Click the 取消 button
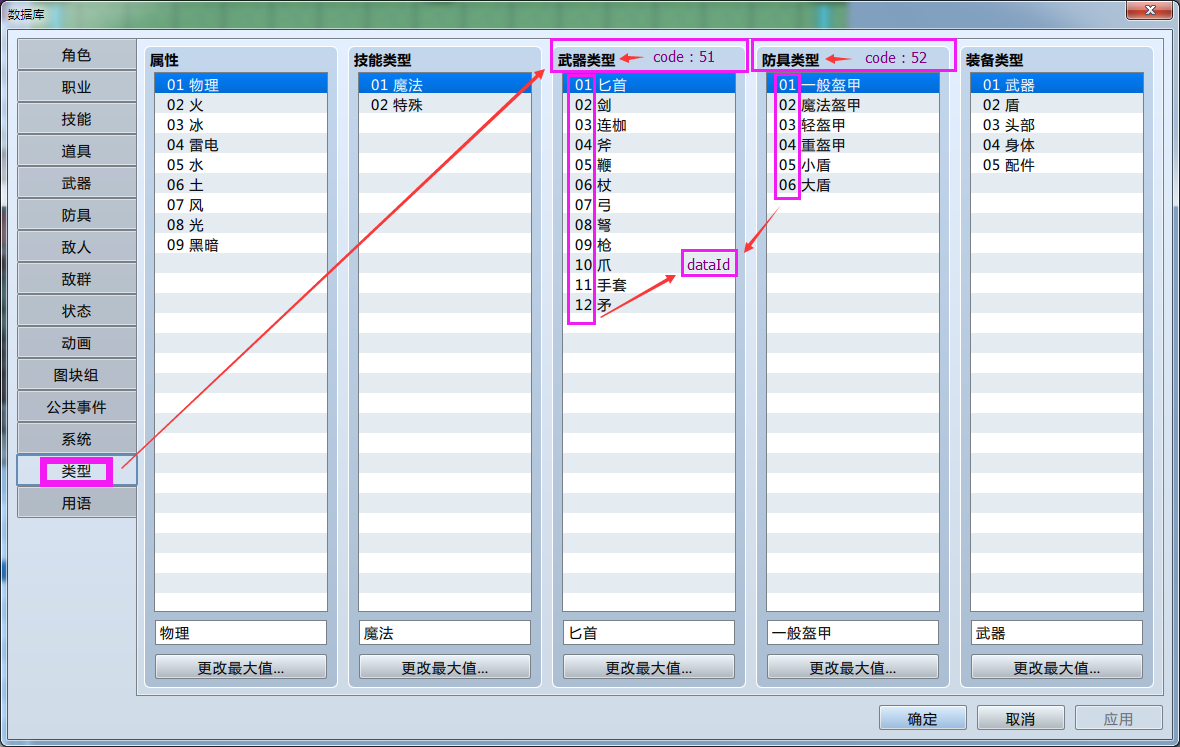The width and height of the screenshot is (1180, 747). pos(1020,718)
